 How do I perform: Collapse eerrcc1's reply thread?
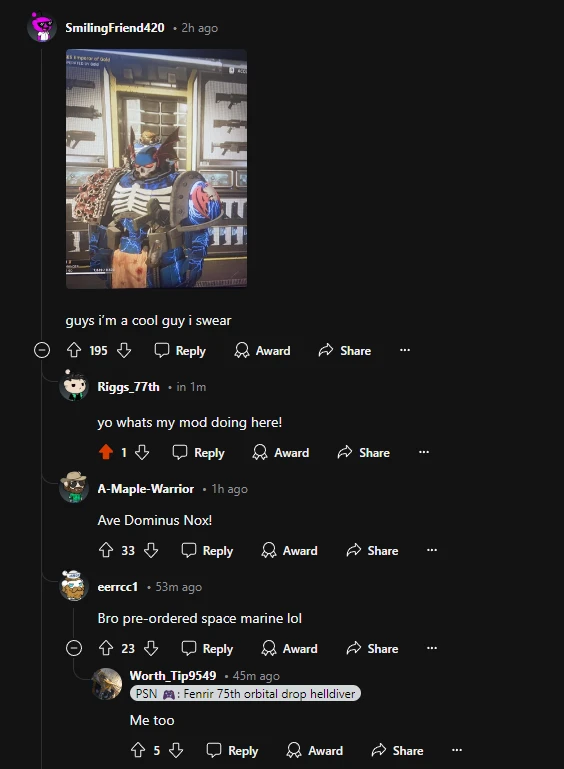point(74,648)
